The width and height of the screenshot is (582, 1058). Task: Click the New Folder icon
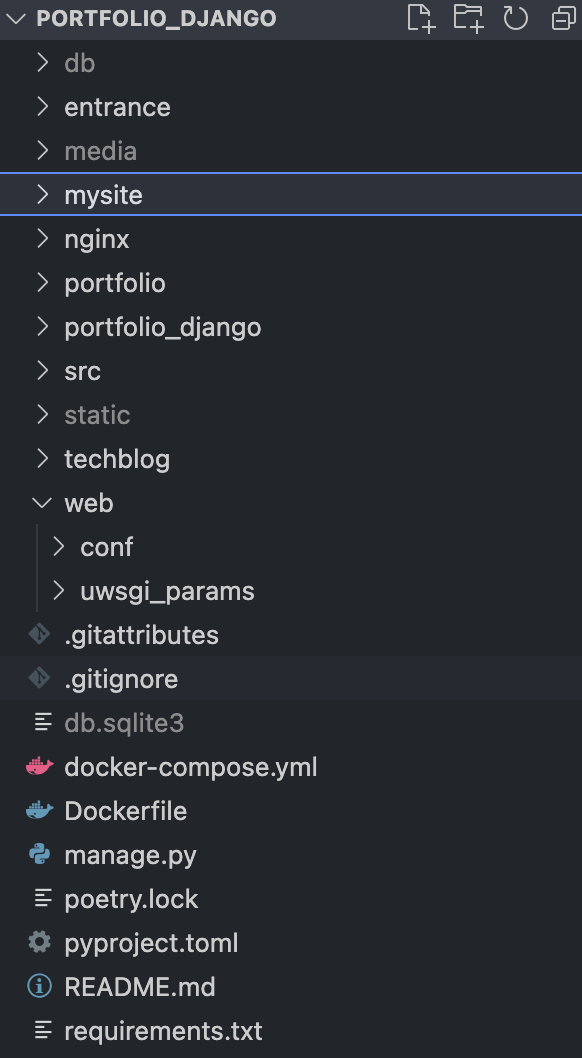[x=468, y=18]
